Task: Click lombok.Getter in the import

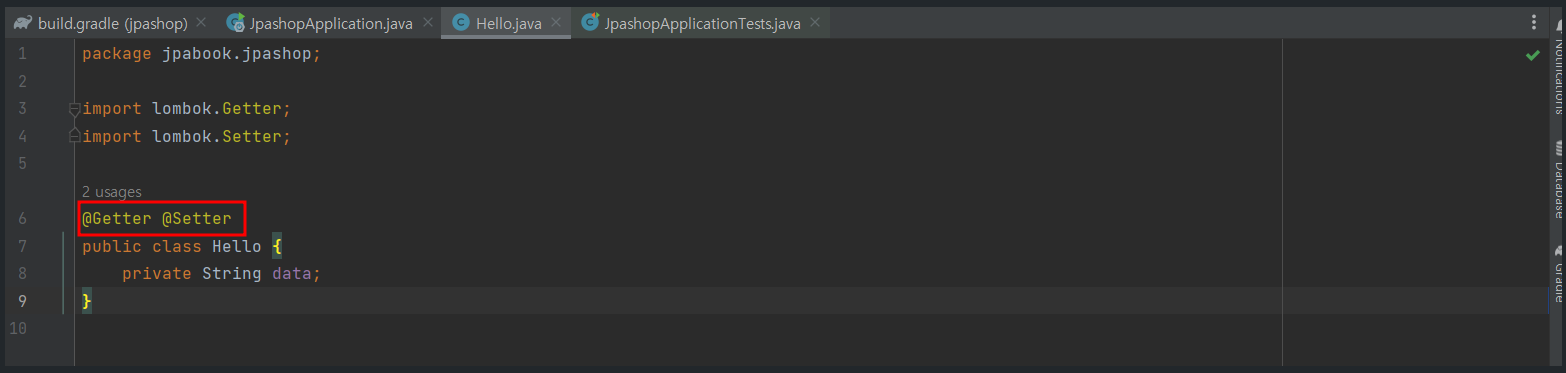Action: point(217,108)
